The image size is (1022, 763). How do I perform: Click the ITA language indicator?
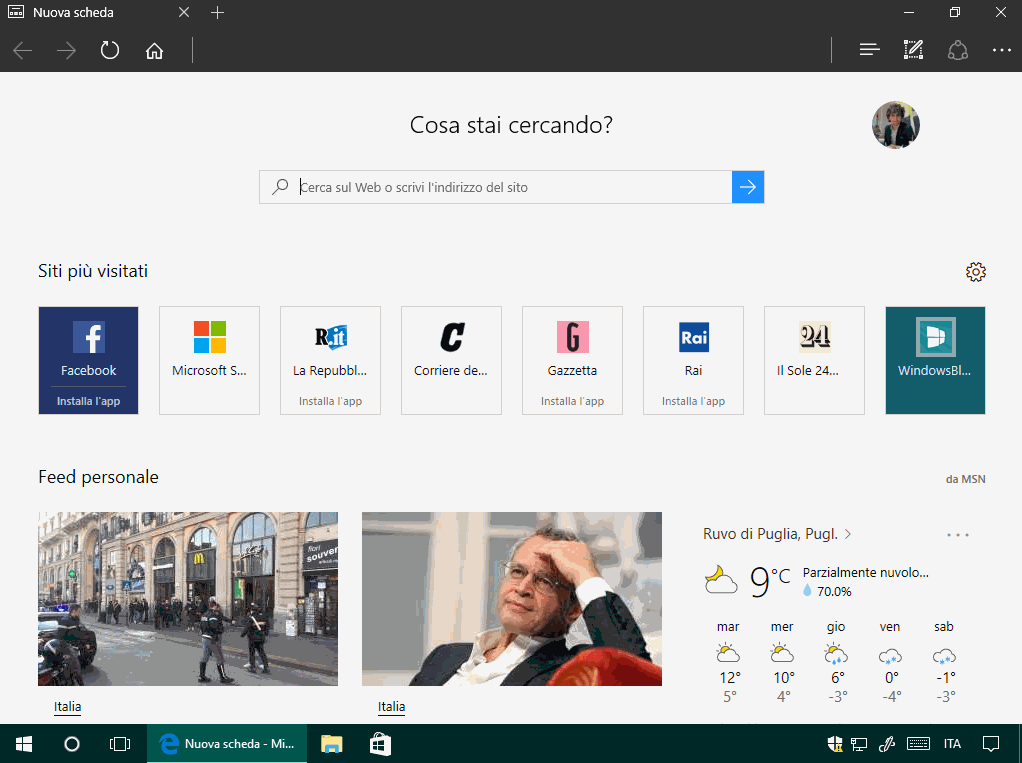coord(952,743)
